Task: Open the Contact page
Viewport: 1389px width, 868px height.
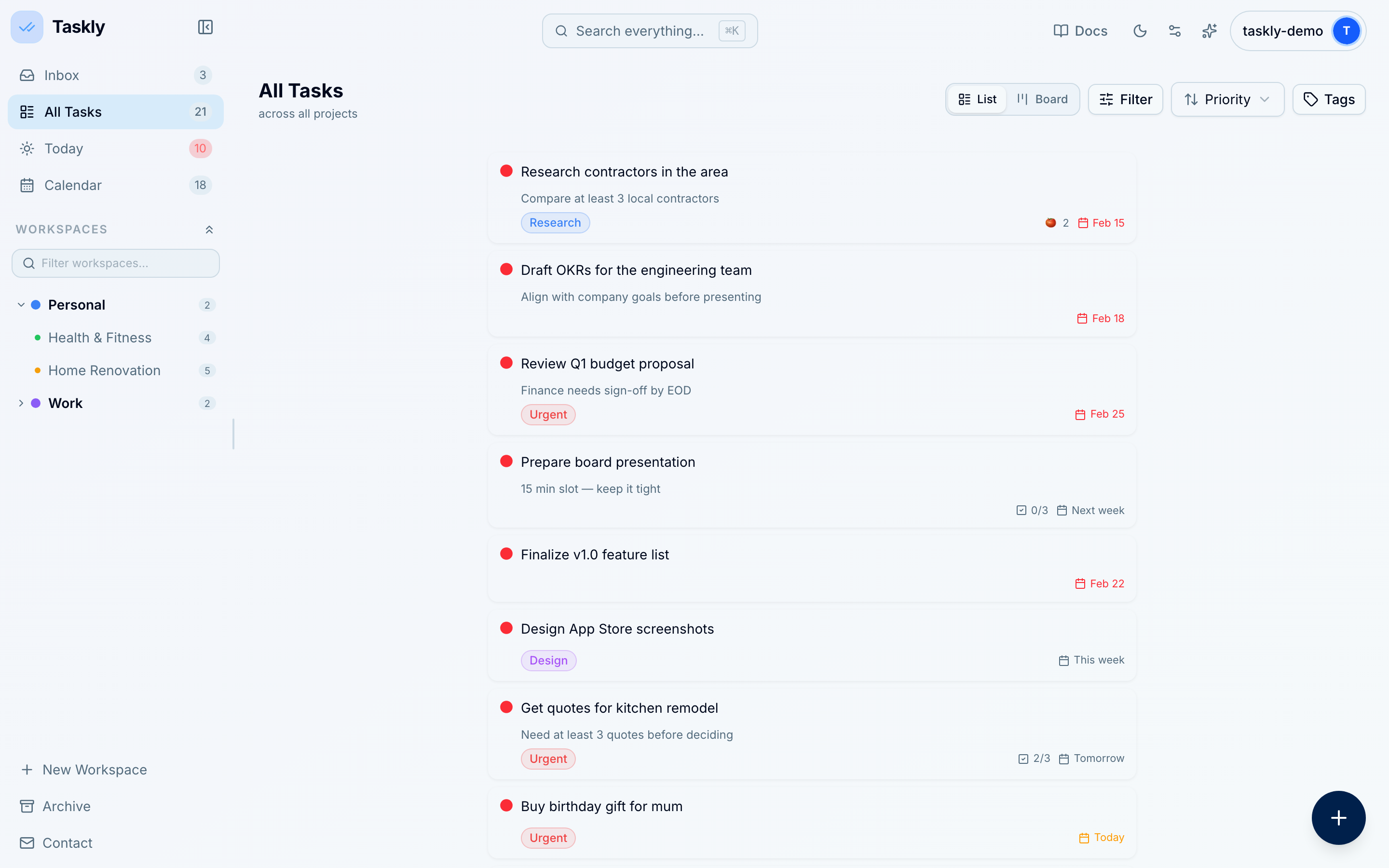Action: [67, 843]
